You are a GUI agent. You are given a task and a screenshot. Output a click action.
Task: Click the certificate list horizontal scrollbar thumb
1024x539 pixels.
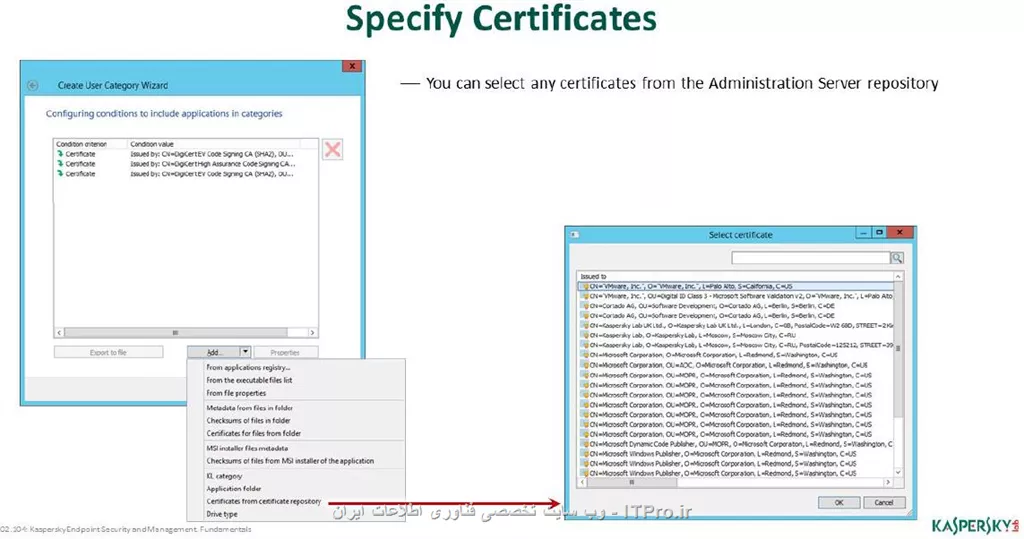632,482
